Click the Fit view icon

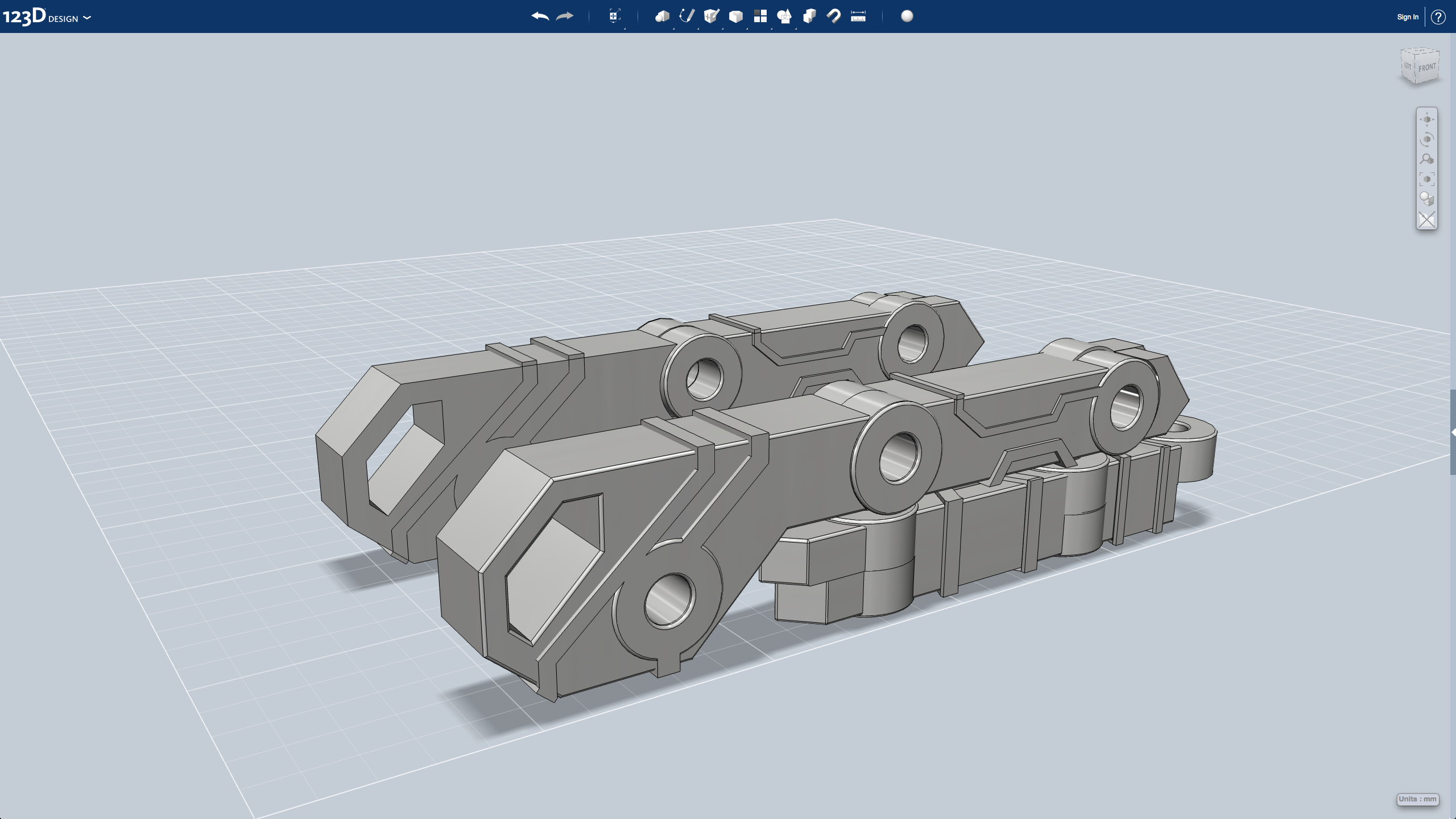click(1426, 179)
